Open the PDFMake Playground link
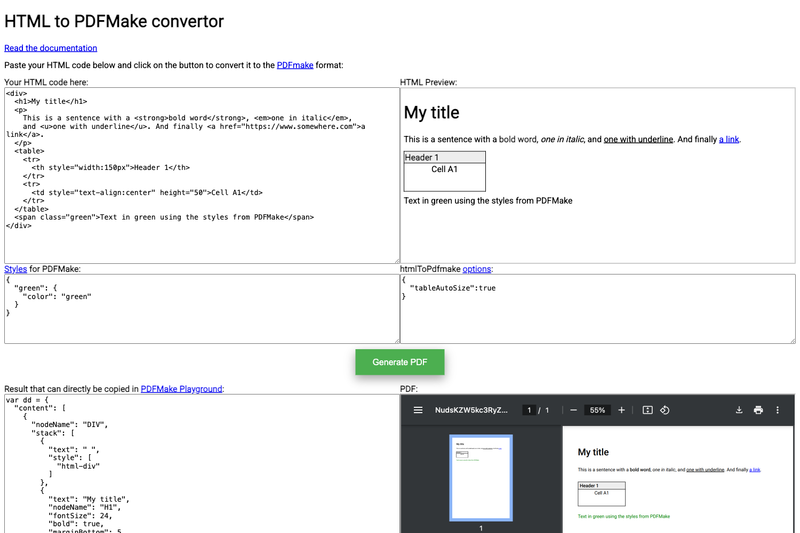 [181, 389]
